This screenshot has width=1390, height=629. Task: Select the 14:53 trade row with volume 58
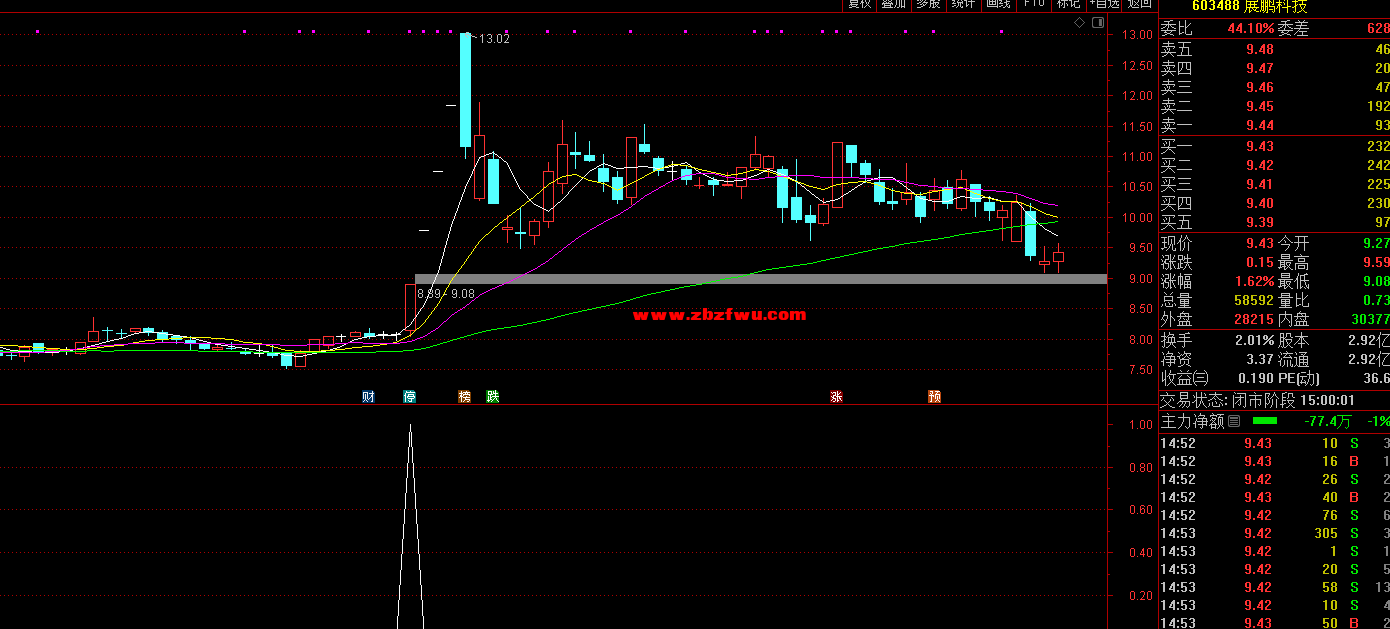1274,588
